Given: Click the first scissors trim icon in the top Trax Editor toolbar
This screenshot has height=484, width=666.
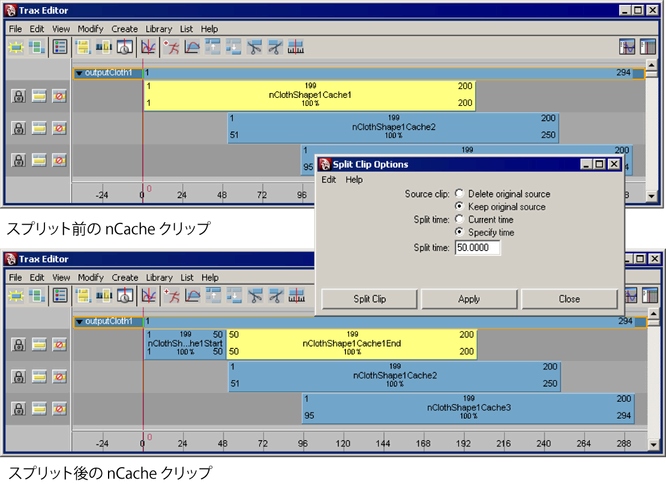Looking at the screenshot, I should [254, 47].
